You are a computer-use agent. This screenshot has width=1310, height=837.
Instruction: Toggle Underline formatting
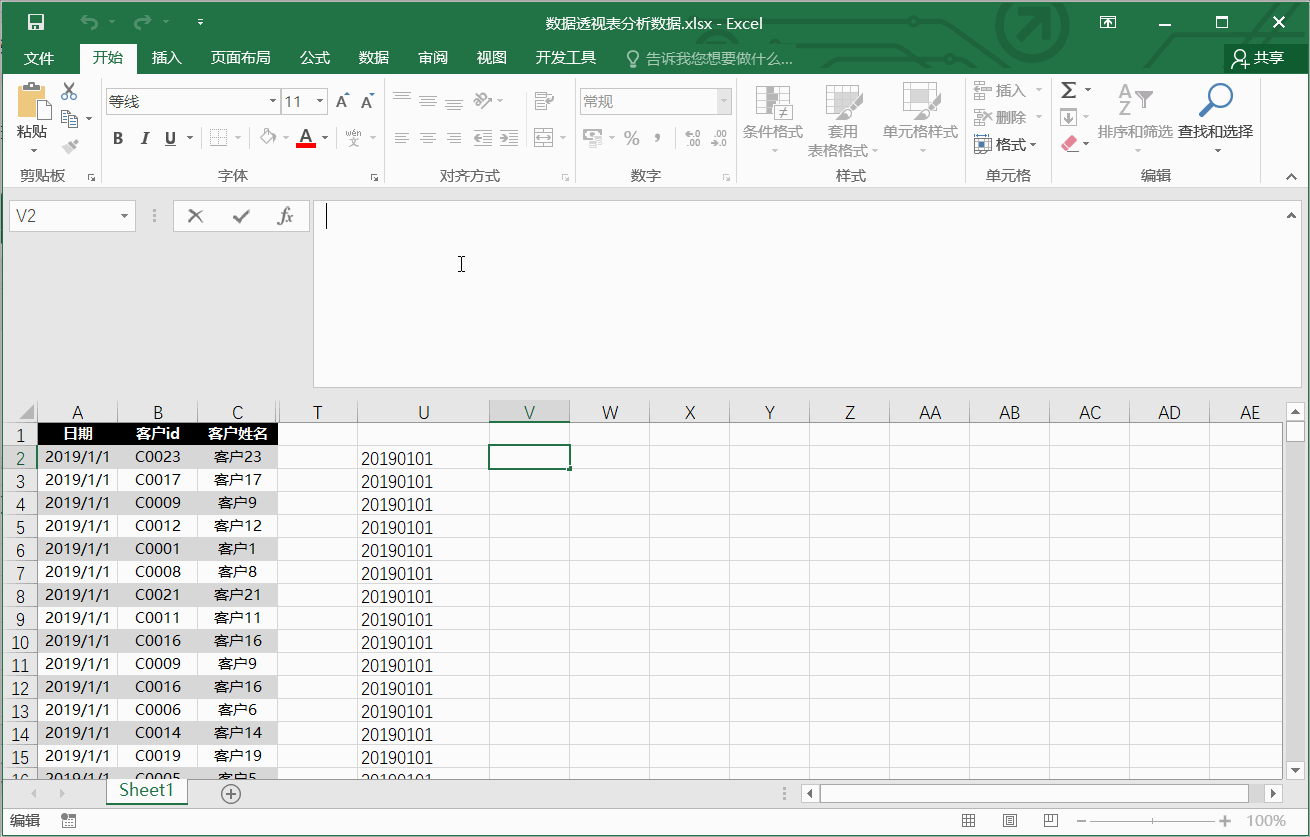[170, 138]
